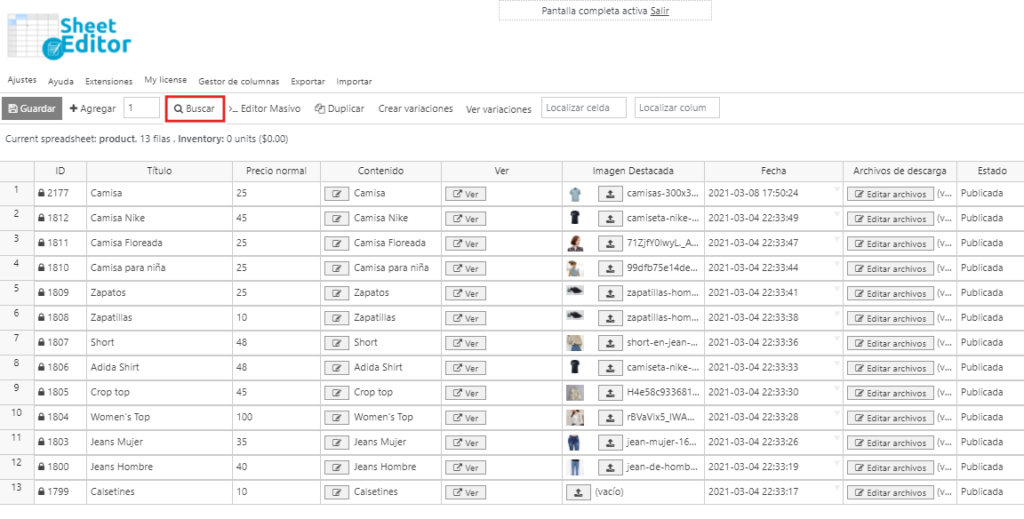Open the Buscar search tool
Viewport: 1024px width, 519px height.
point(195,108)
